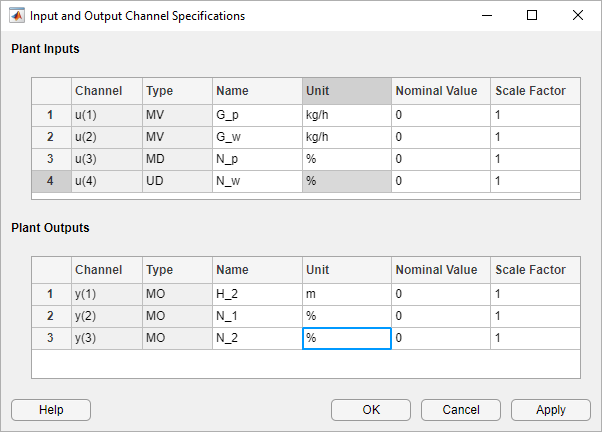Edit Scale Factor for G_w input
602x432 pixels.
pos(535,137)
